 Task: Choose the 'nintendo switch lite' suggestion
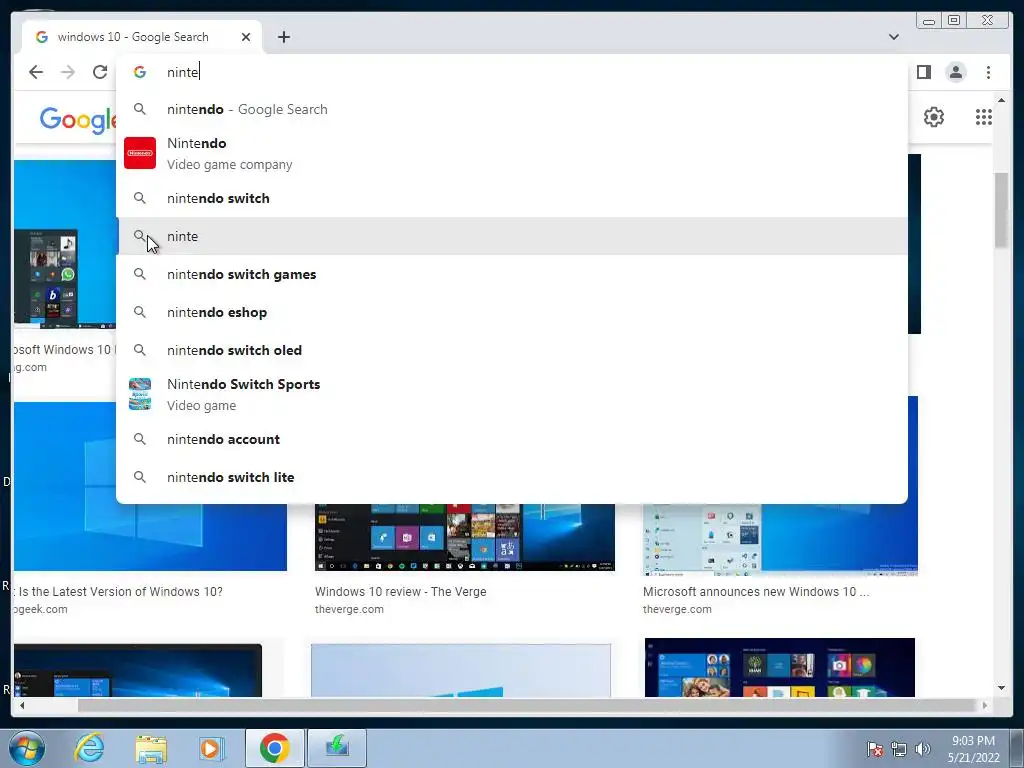coord(512,477)
